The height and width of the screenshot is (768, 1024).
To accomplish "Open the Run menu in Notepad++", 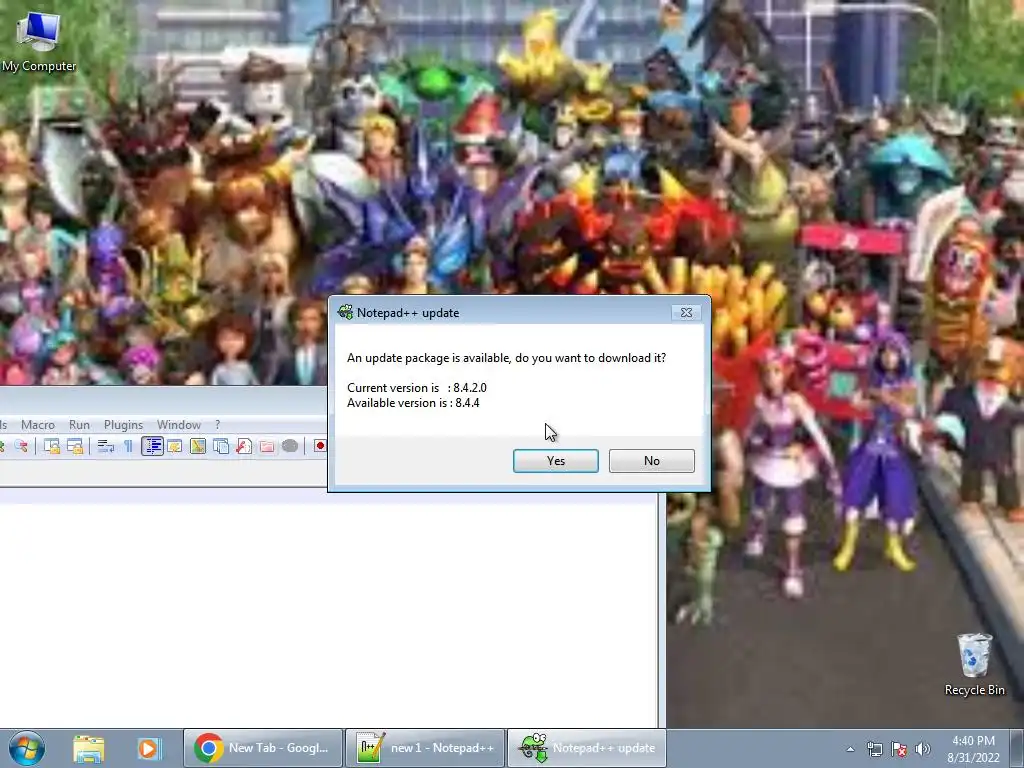I will (x=79, y=424).
